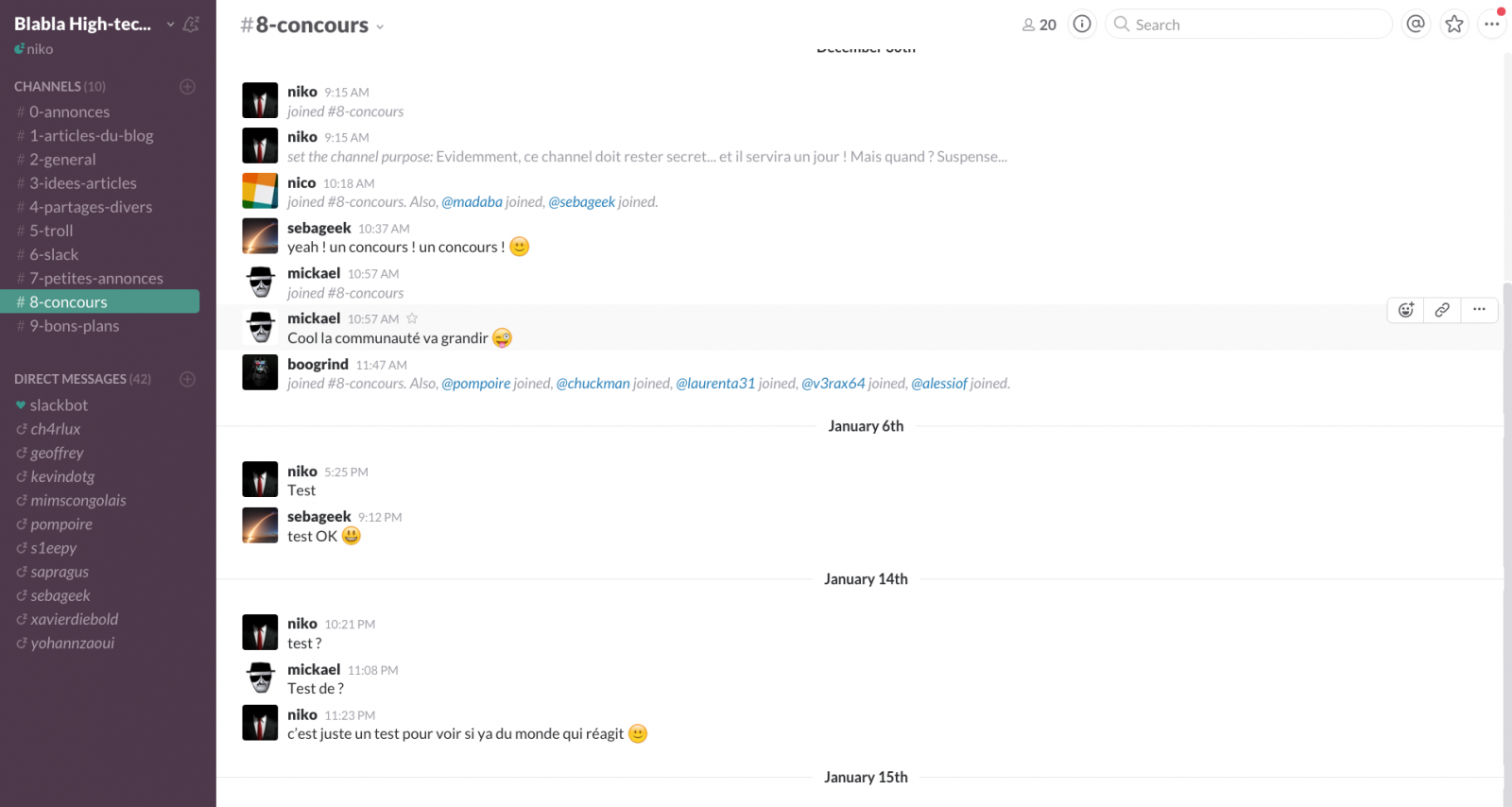1512x807 pixels.
Task: Show mentions with the @ icon
Action: [x=1416, y=24]
